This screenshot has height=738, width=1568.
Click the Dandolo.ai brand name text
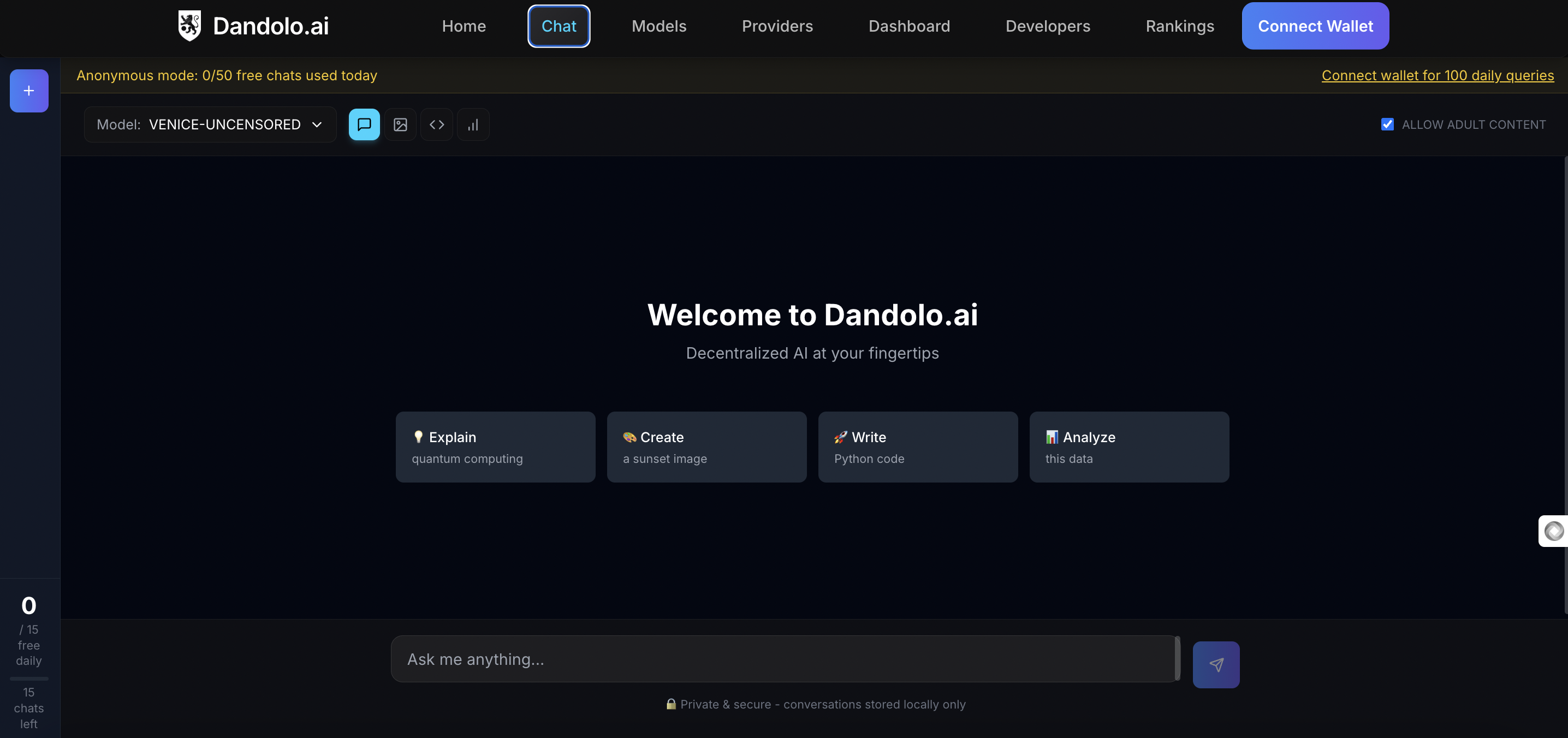[271, 26]
